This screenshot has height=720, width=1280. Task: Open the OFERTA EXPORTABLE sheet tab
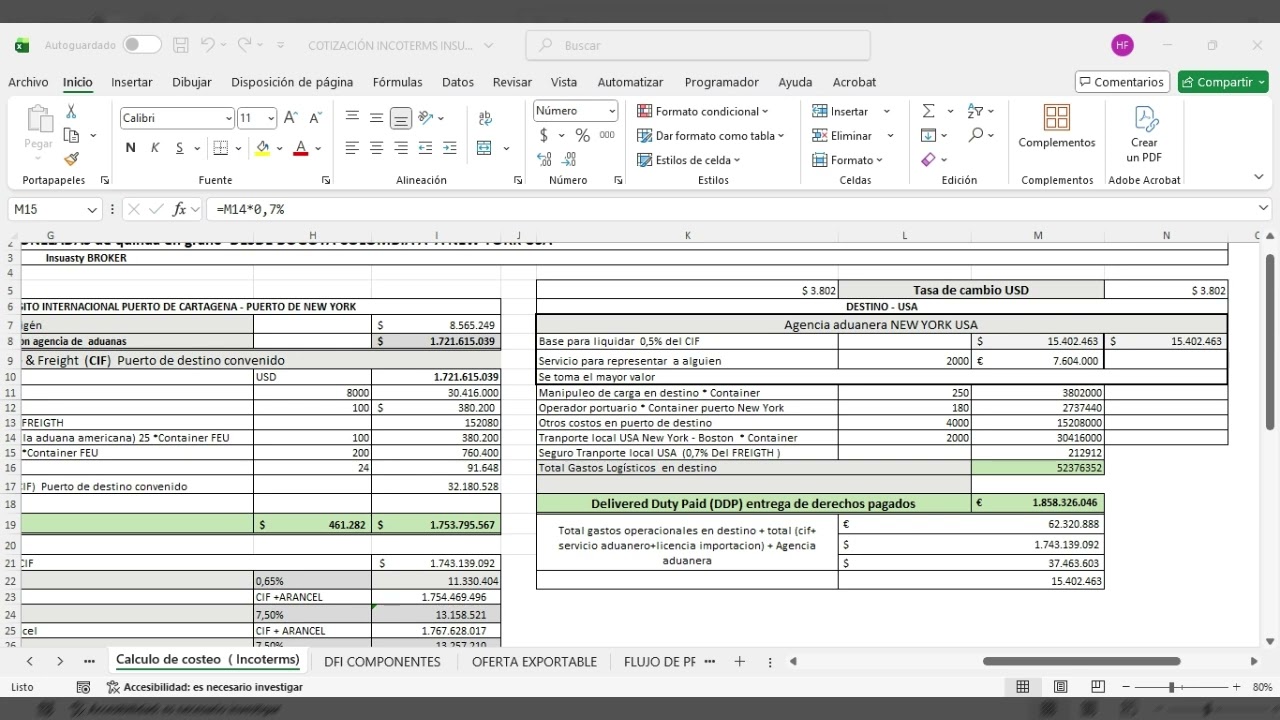(x=534, y=661)
